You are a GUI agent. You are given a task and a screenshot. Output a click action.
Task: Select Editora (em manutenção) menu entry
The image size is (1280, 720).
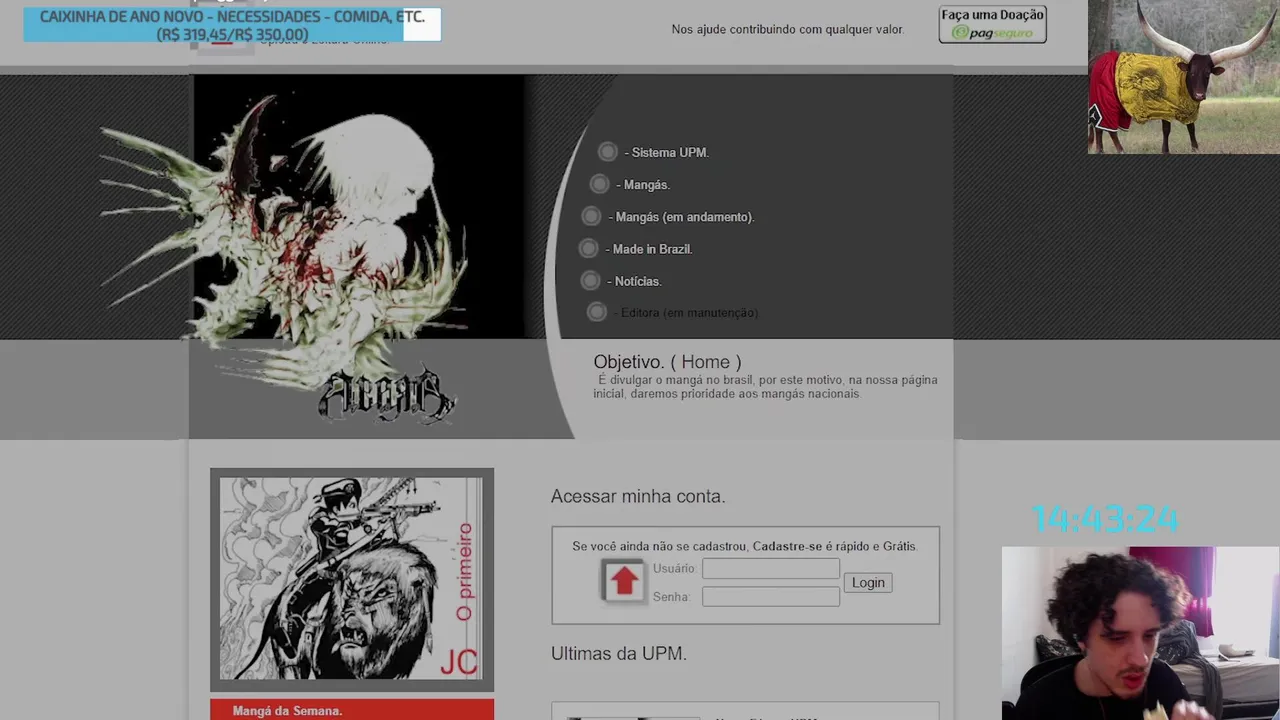point(686,313)
